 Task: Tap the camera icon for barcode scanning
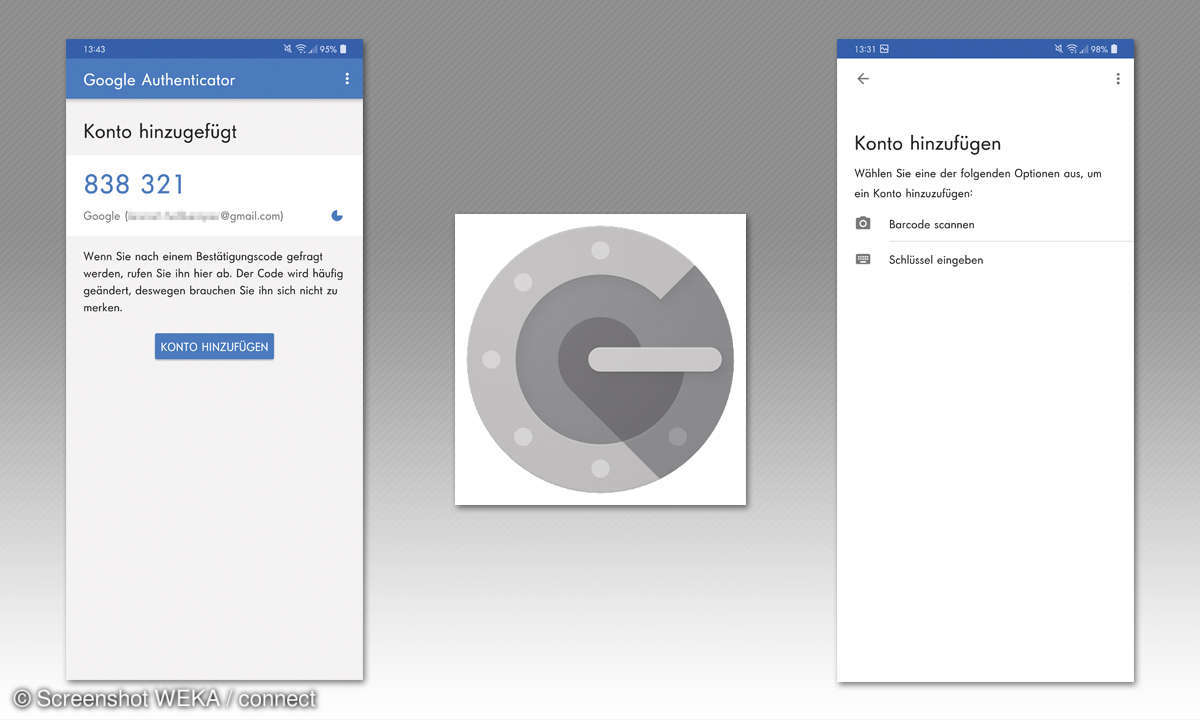(863, 224)
